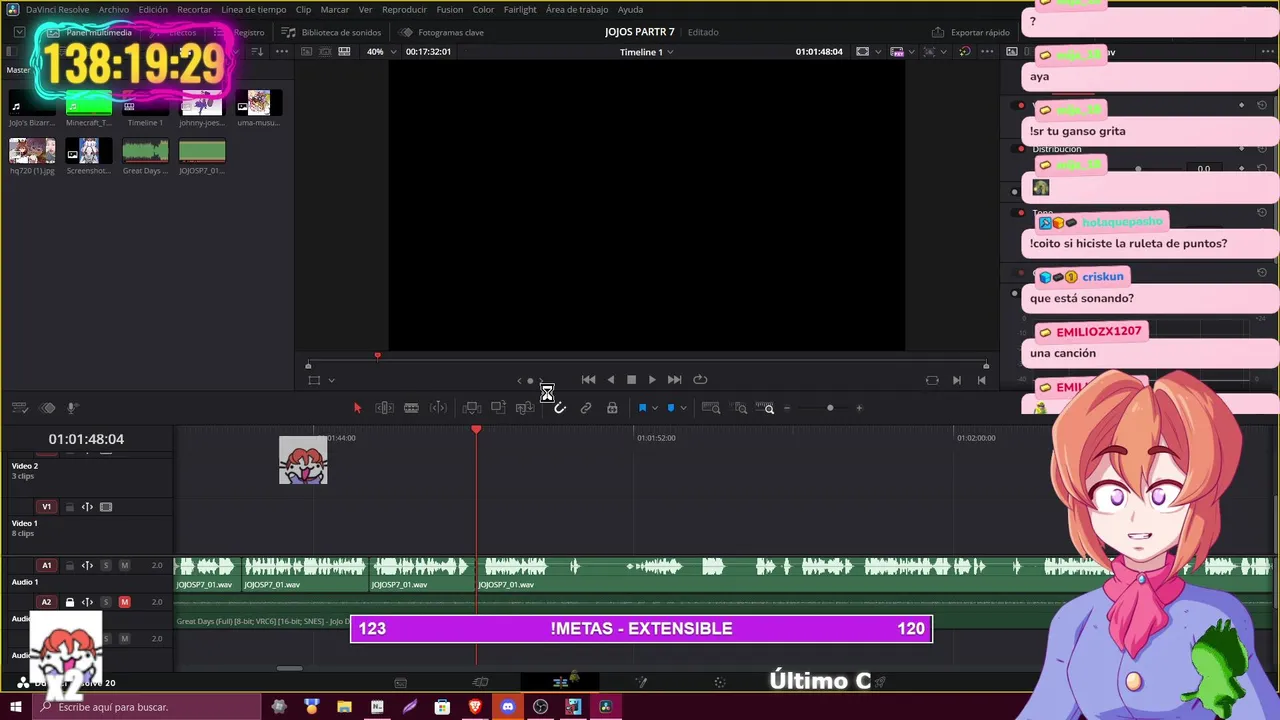Open the Edición menu
The width and height of the screenshot is (1280, 720).
(153, 9)
